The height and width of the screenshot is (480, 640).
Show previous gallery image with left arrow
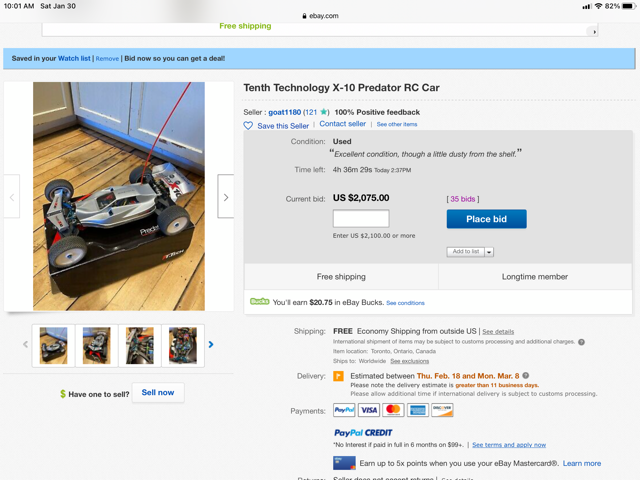point(12,196)
